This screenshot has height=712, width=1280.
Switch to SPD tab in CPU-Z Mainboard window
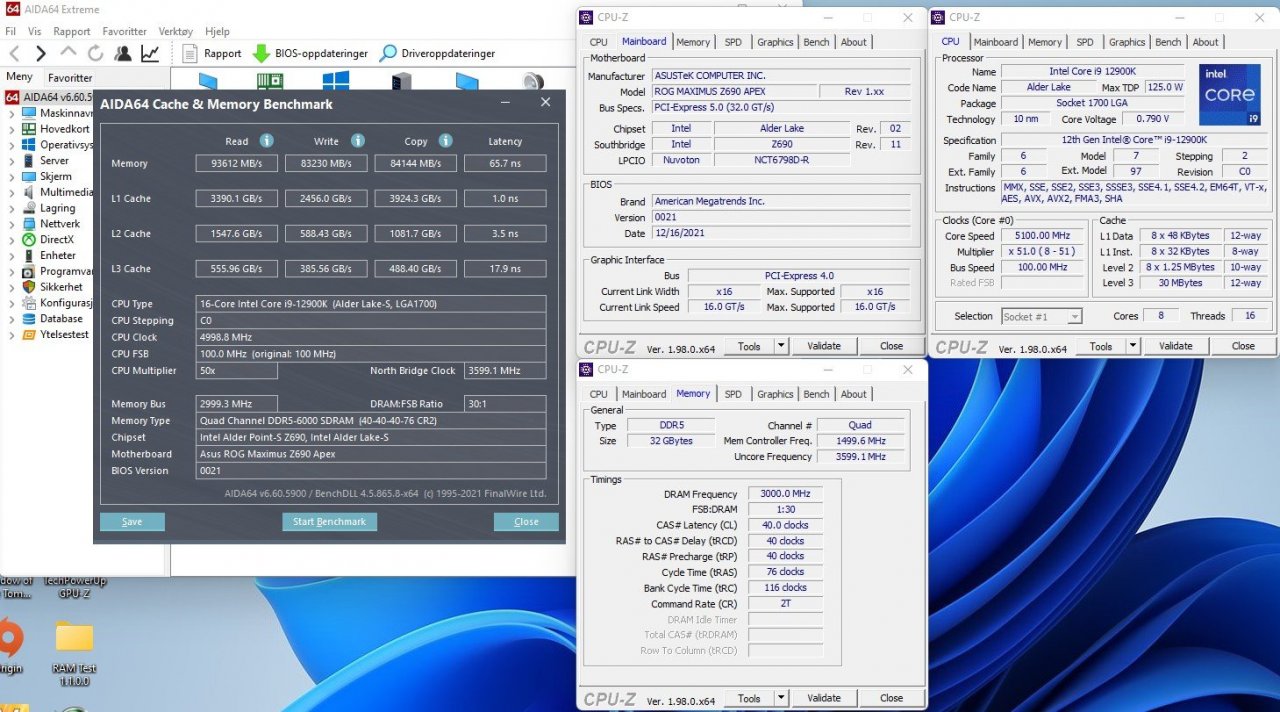tap(733, 42)
